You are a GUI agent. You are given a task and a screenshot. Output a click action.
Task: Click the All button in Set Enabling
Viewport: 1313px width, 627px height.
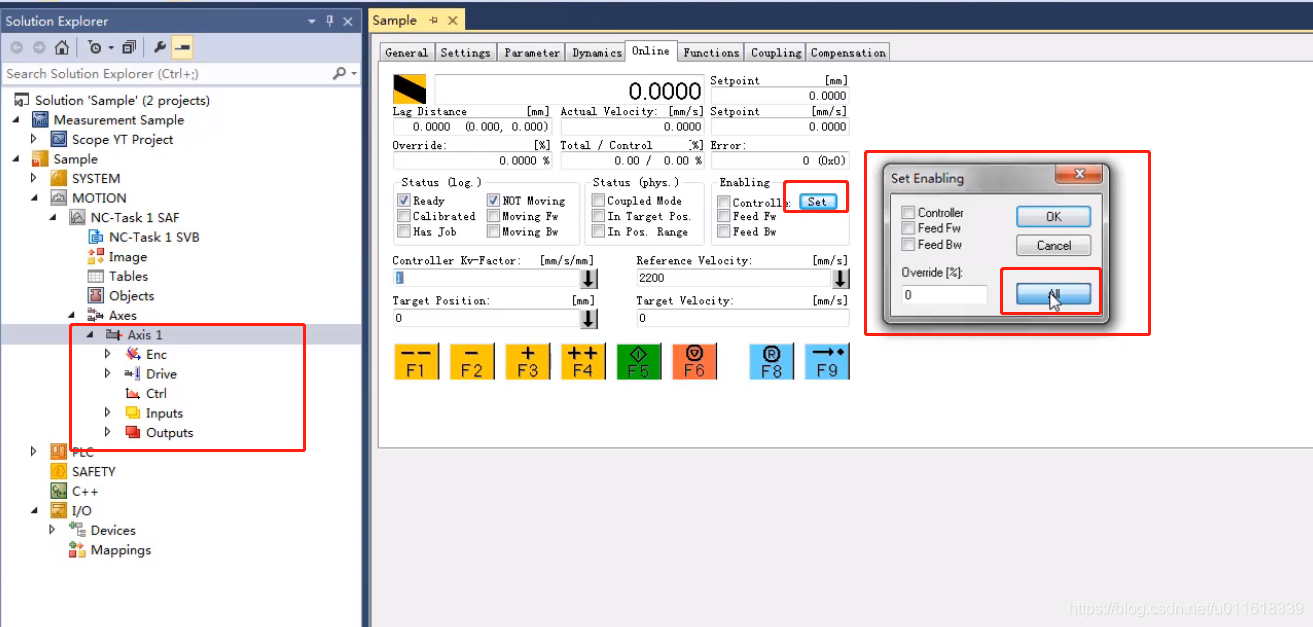(1053, 295)
